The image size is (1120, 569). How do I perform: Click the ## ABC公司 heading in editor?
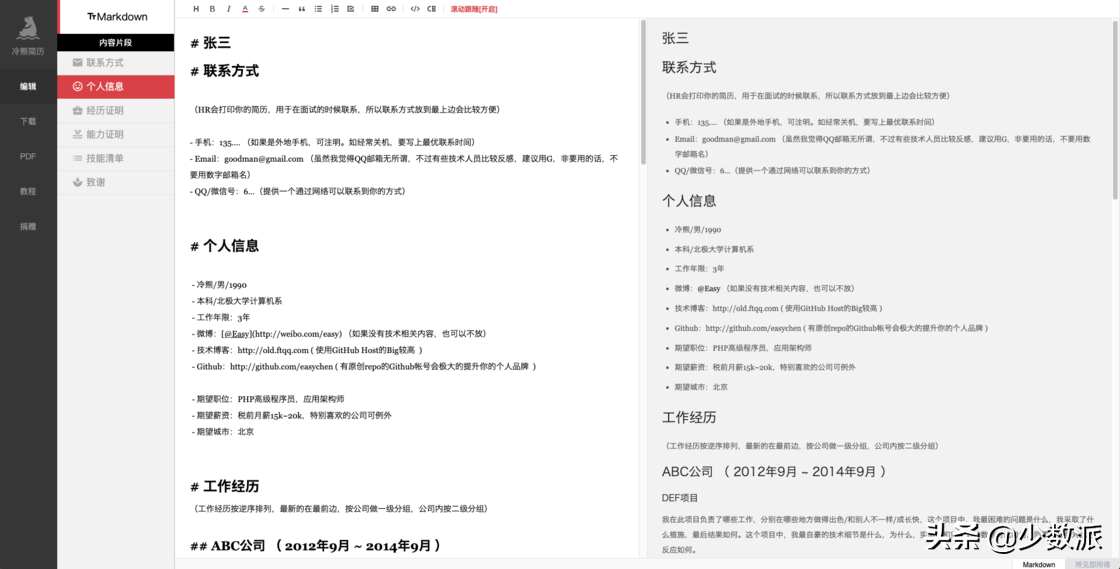coord(315,546)
